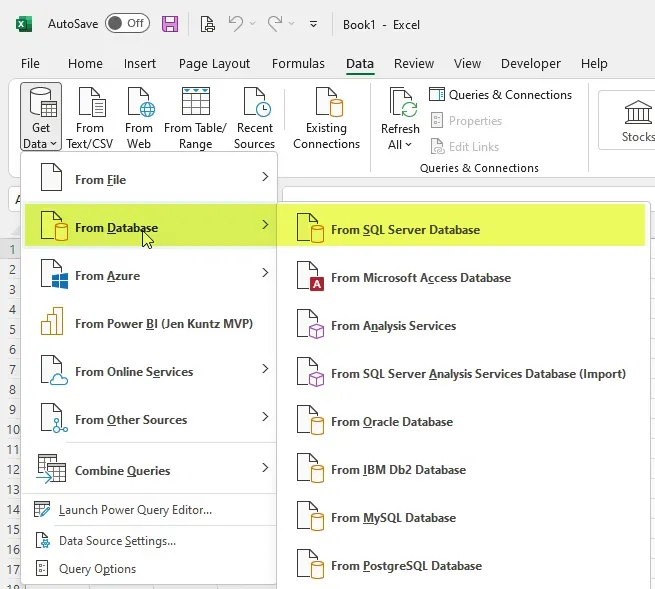Screen dimensions: 655x589
Task: Open Recent Sources icon
Action: pyautogui.click(x=254, y=103)
